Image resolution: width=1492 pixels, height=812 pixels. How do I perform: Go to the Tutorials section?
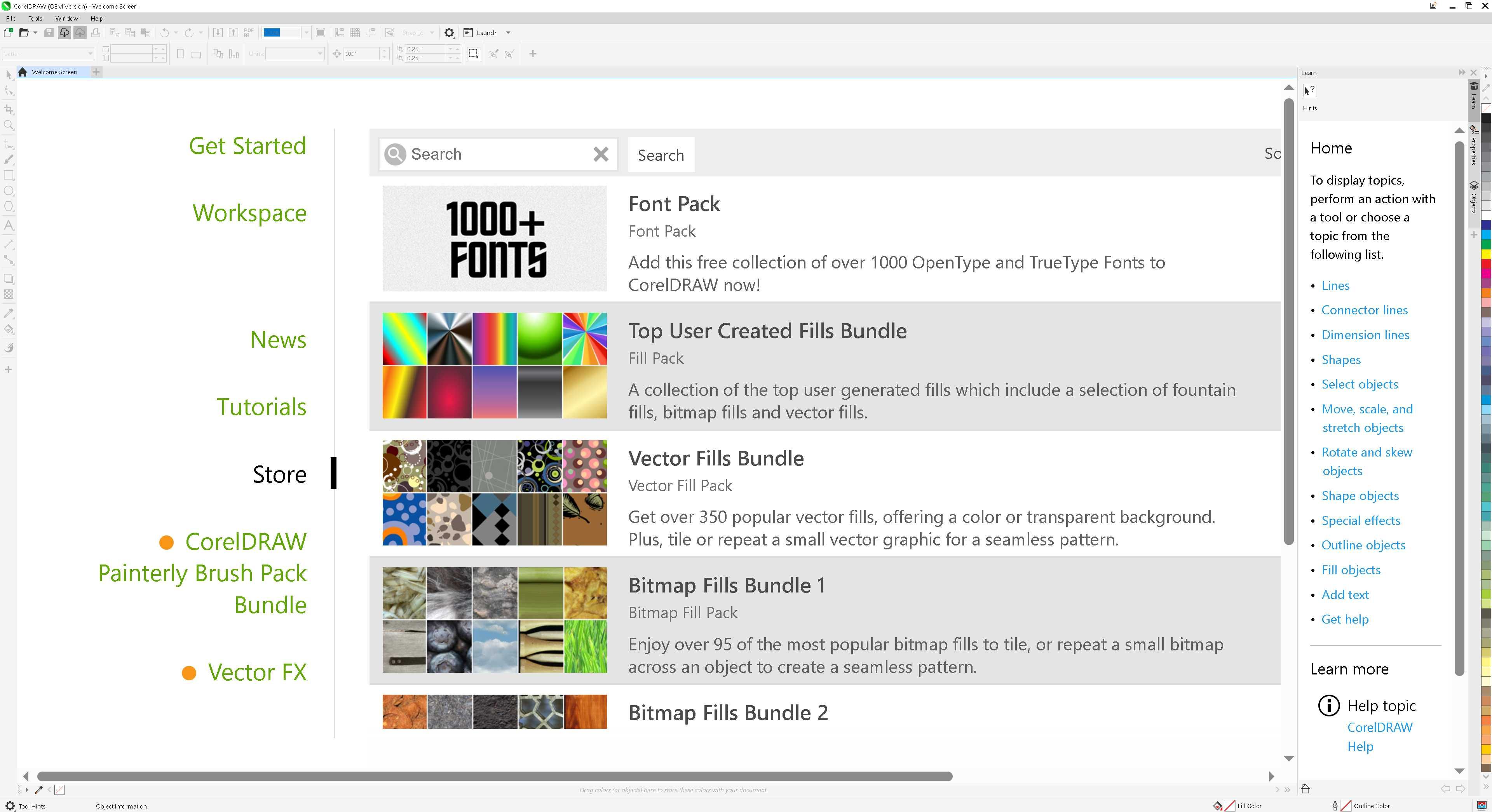click(262, 406)
